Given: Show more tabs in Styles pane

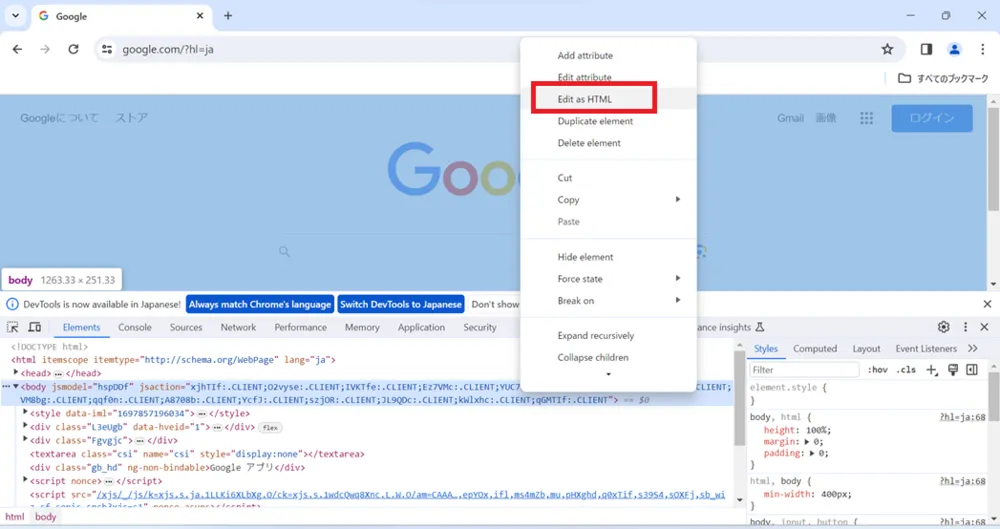Looking at the screenshot, I should click(x=973, y=348).
